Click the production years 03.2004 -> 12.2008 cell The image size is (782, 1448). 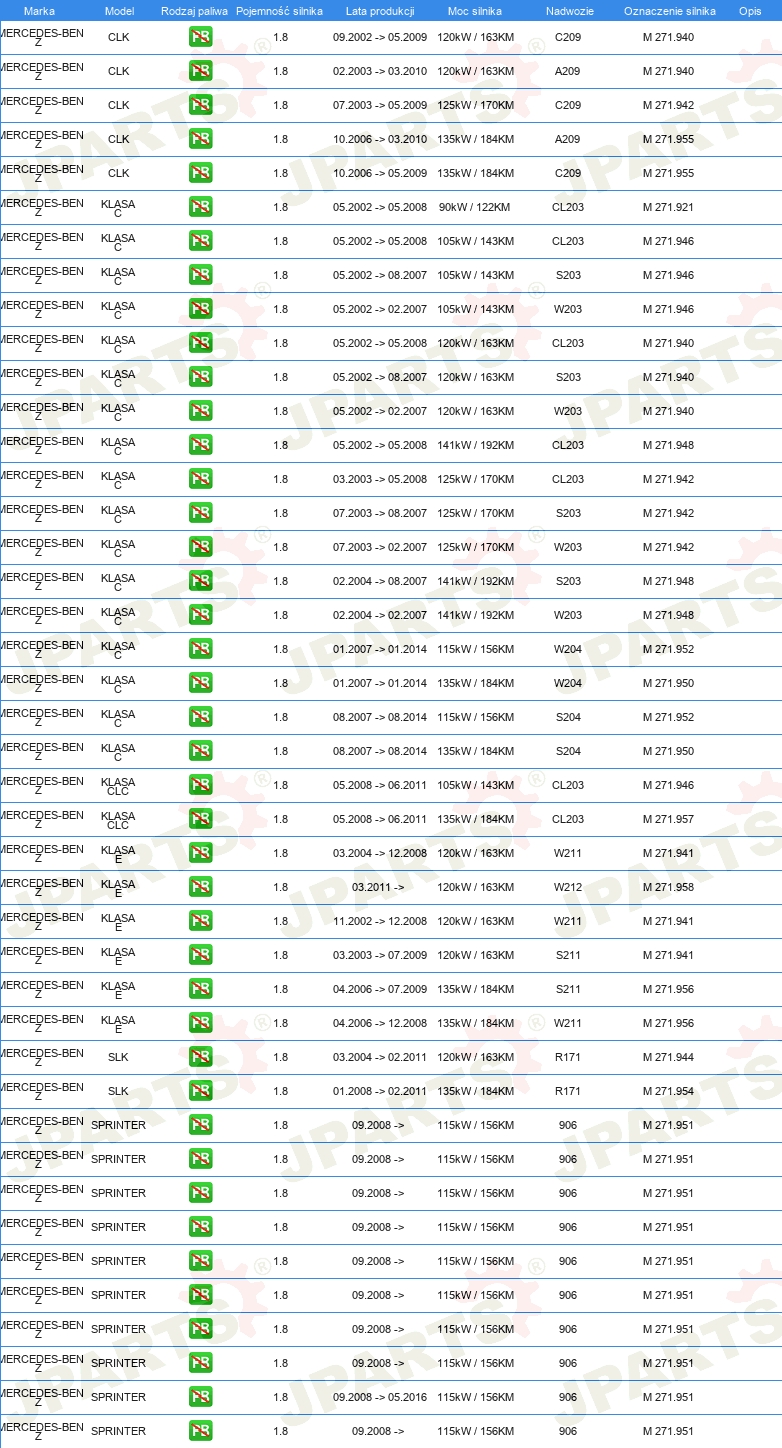click(x=380, y=853)
